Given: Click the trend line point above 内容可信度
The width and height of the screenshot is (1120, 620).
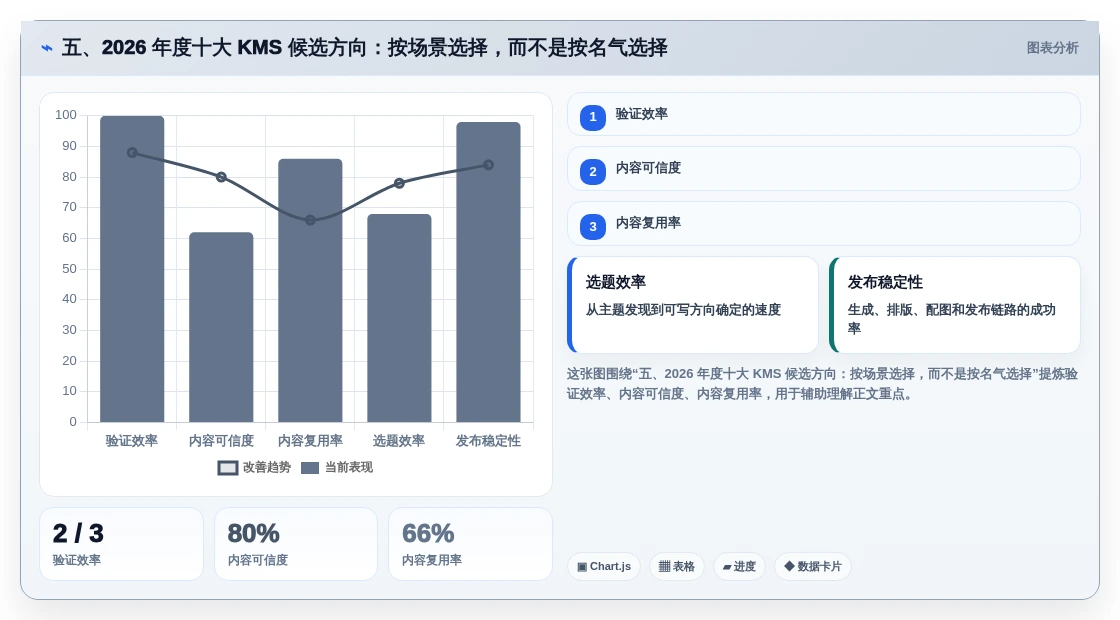Looking at the screenshot, I should 221,177.
